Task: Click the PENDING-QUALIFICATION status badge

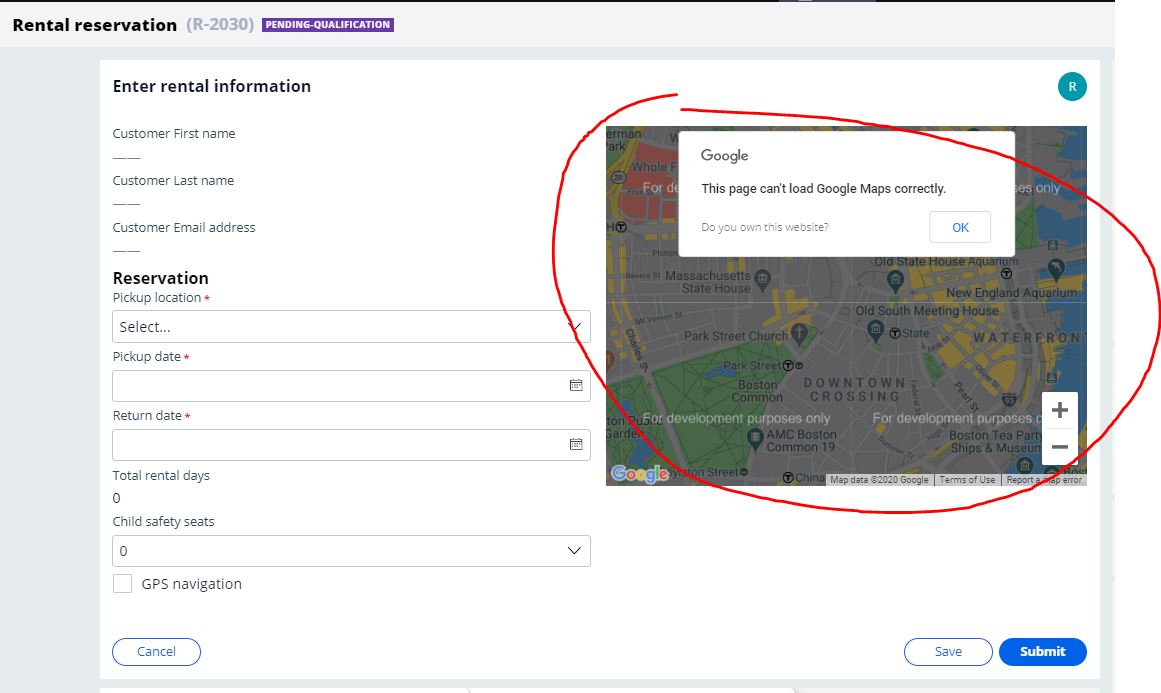Action: tap(328, 24)
